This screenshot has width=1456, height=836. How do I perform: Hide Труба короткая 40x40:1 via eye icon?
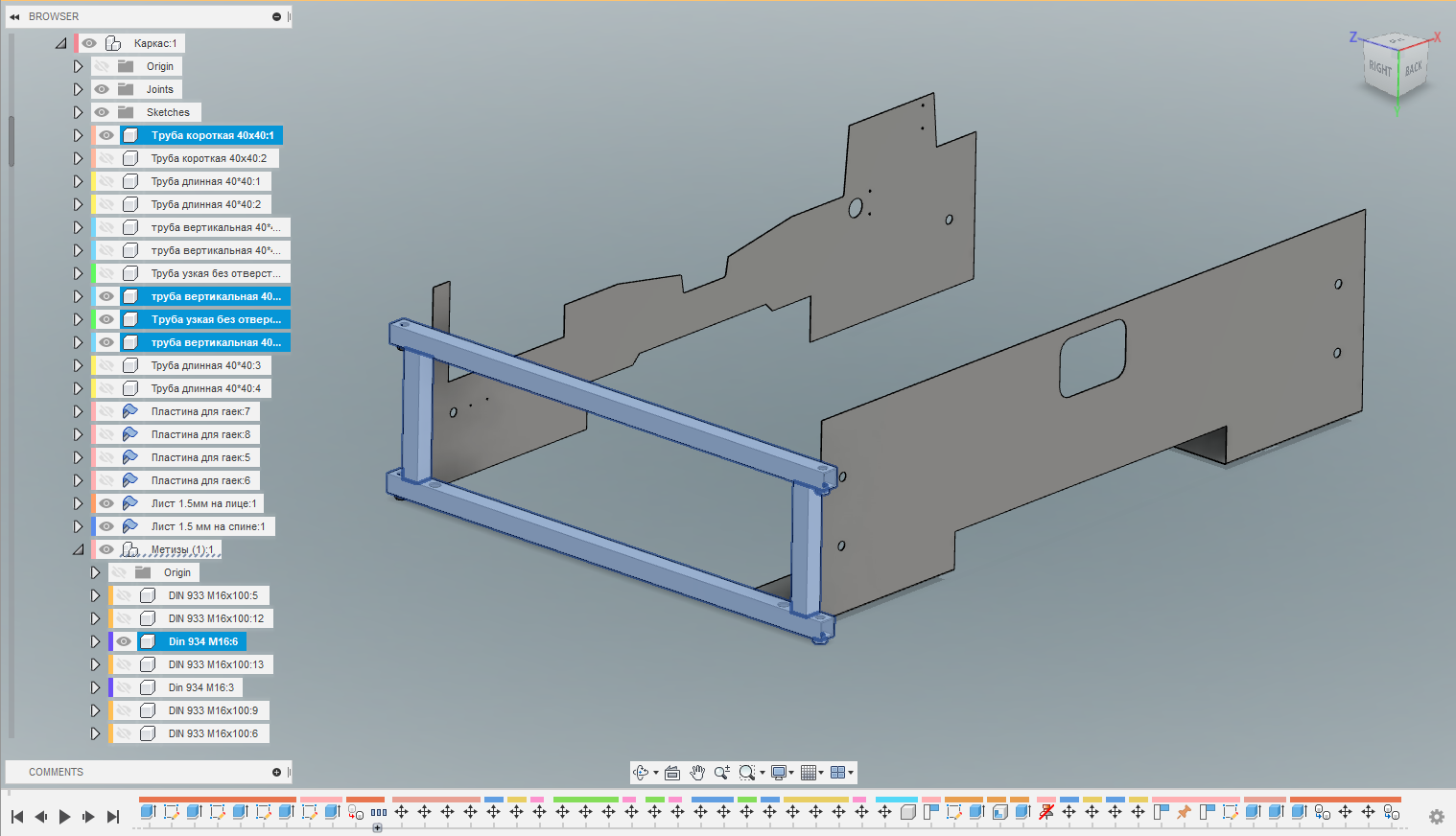click(106, 135)
